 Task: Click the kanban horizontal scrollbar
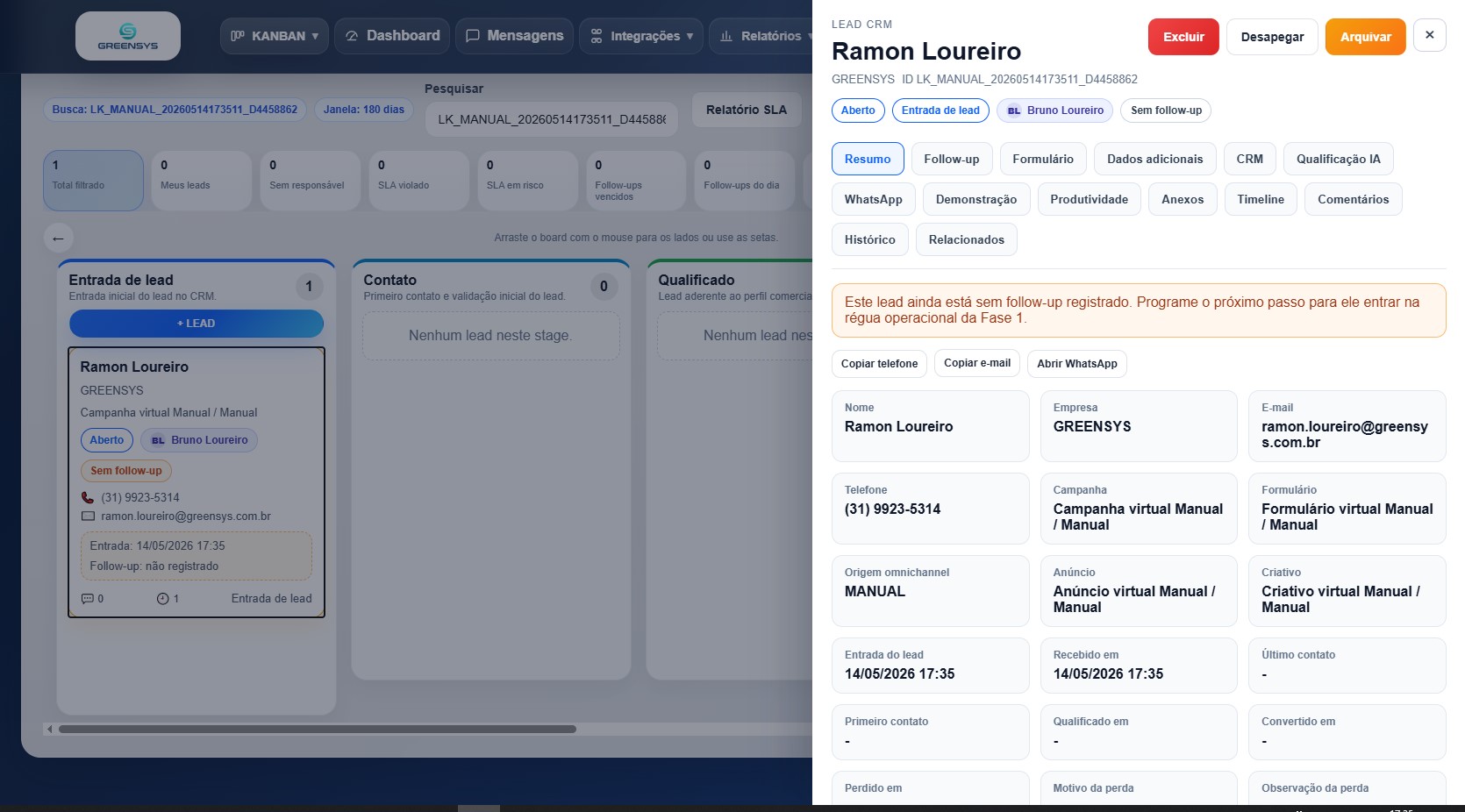(x=318, y=729)
